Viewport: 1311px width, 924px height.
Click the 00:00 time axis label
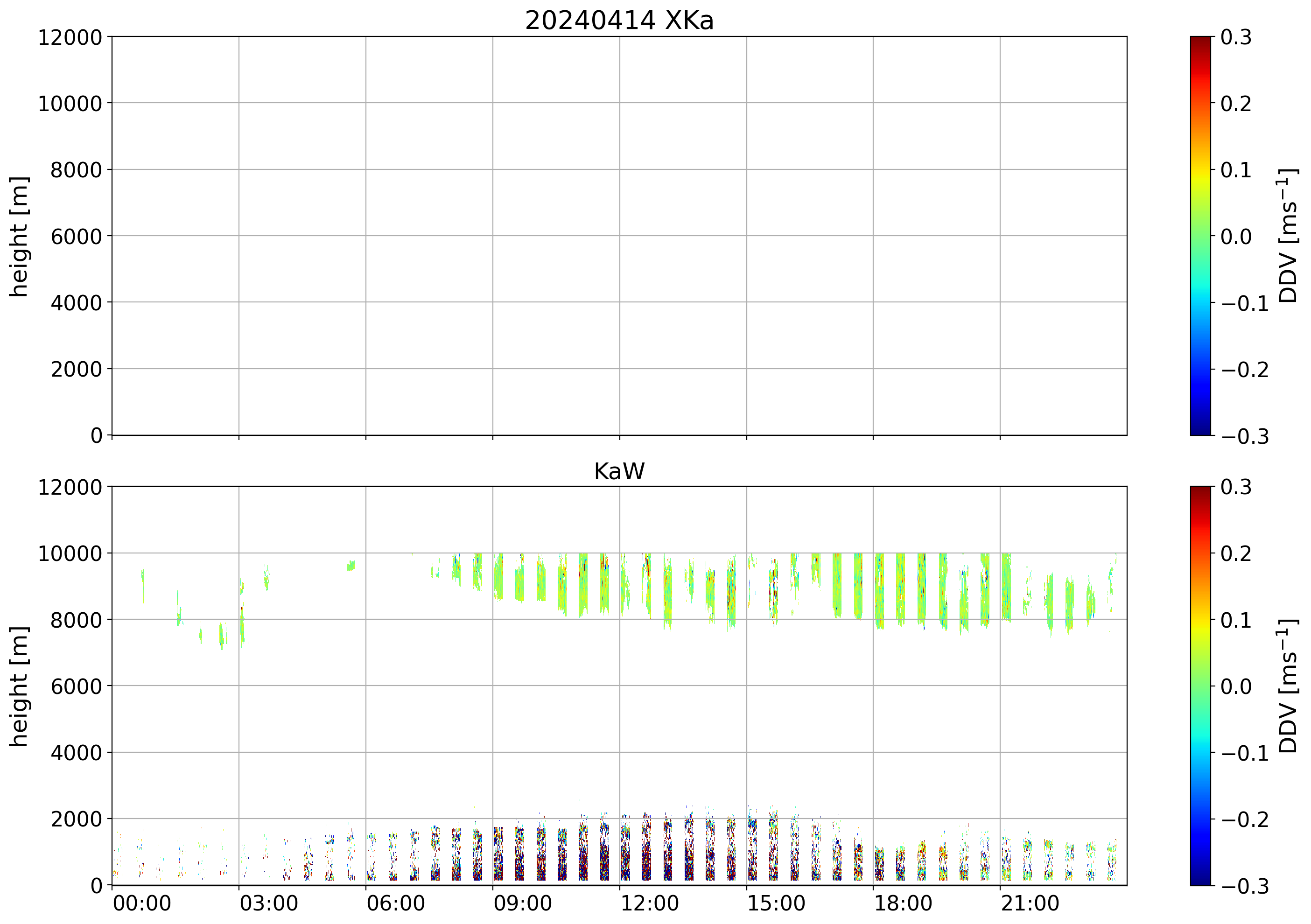[142, 903]
